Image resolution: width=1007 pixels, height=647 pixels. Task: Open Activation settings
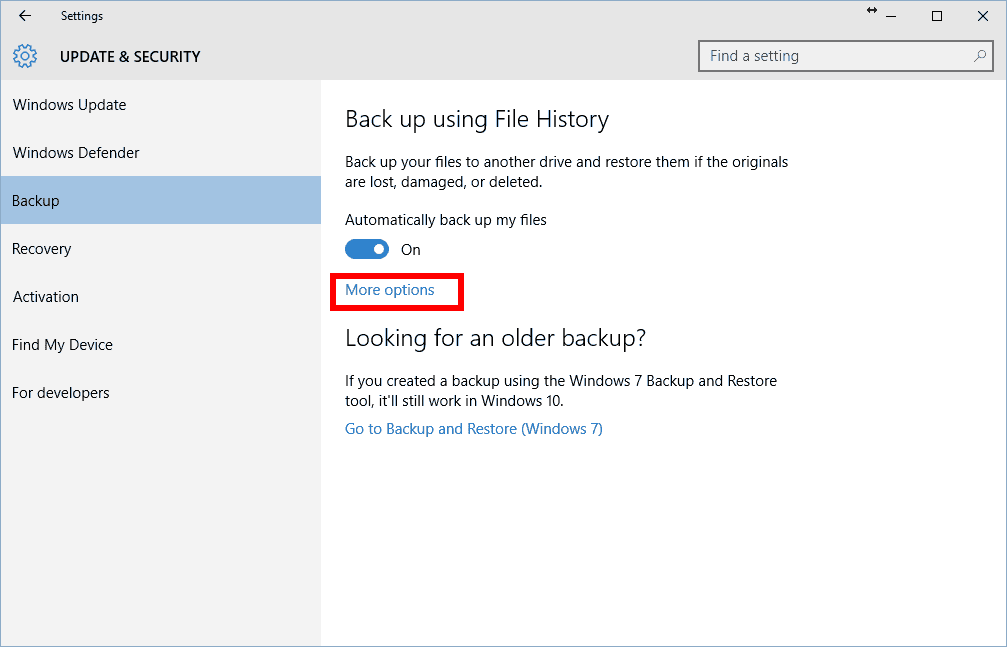pyautogui.click(x=161, y=297)
